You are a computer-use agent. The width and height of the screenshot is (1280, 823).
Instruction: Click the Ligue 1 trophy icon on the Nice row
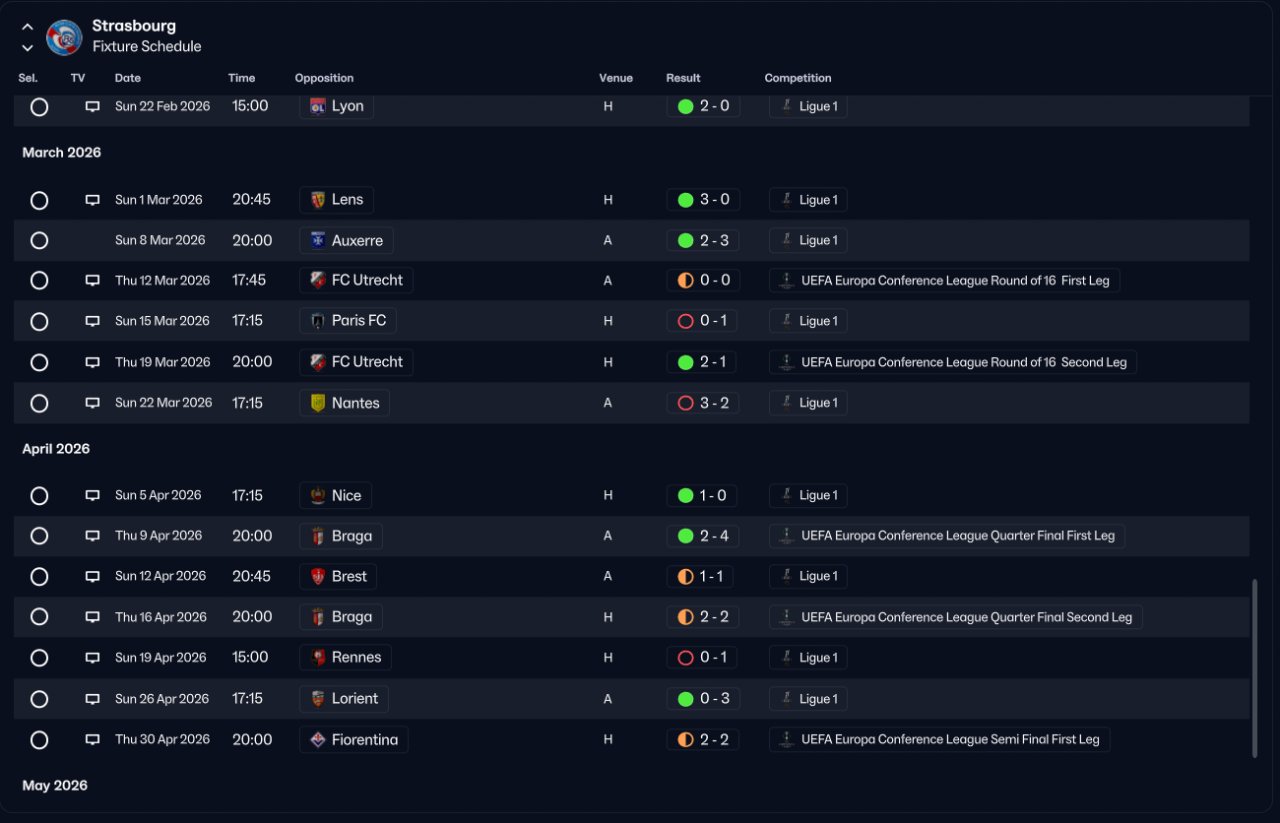point(787,495)
